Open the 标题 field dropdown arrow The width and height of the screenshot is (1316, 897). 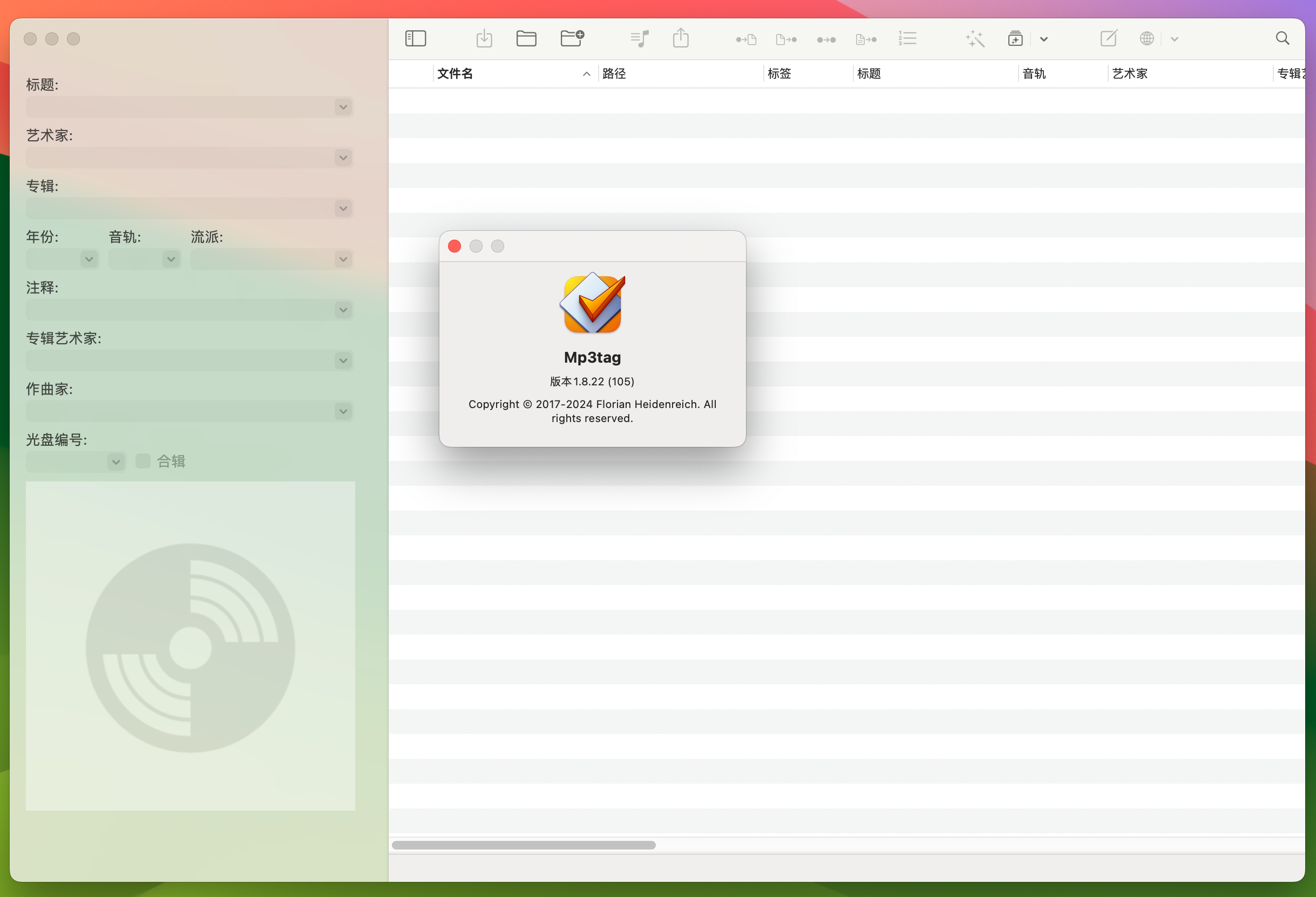tap(343, 107)
